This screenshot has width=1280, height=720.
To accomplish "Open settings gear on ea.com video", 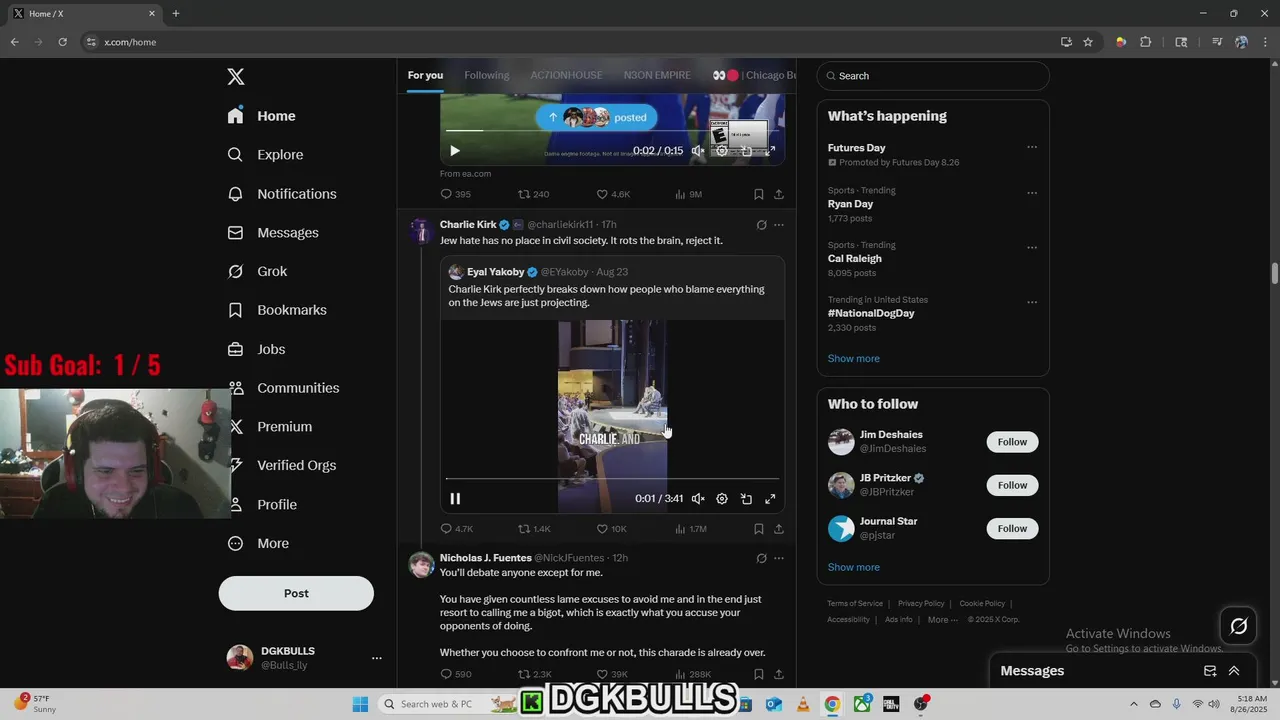I will click(722, 151).
